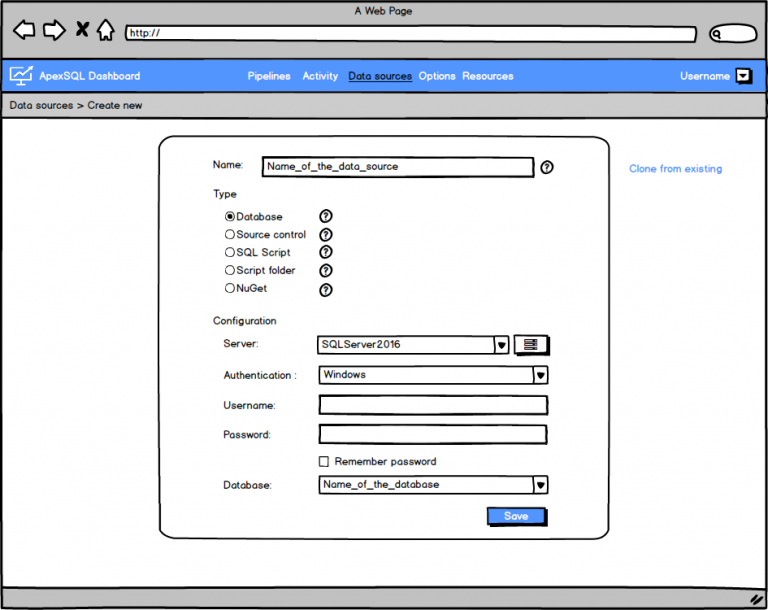The width and height of the screenshot is (768, 610).
Task: Click the browser home icon
Action: point(105,30)
